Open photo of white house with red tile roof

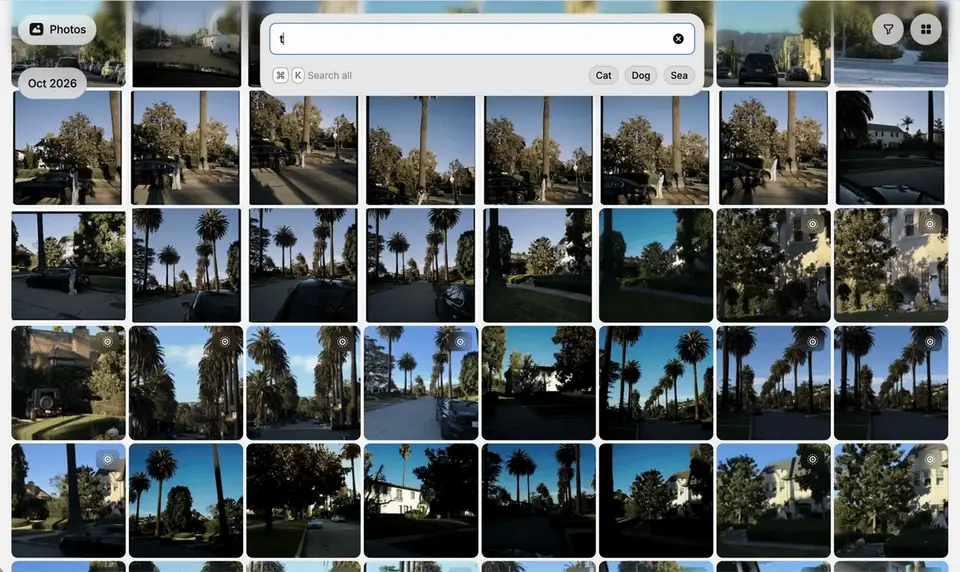point(421,500)
